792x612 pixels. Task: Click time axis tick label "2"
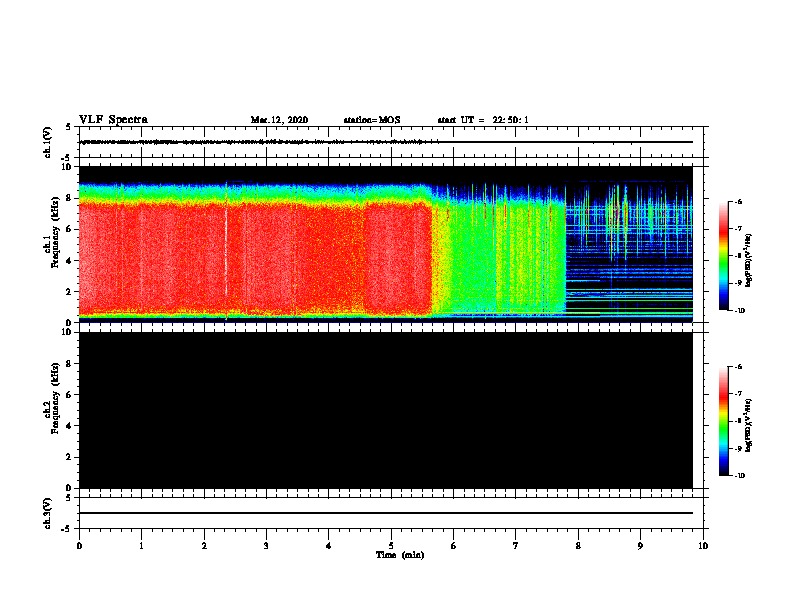[204, 546]
